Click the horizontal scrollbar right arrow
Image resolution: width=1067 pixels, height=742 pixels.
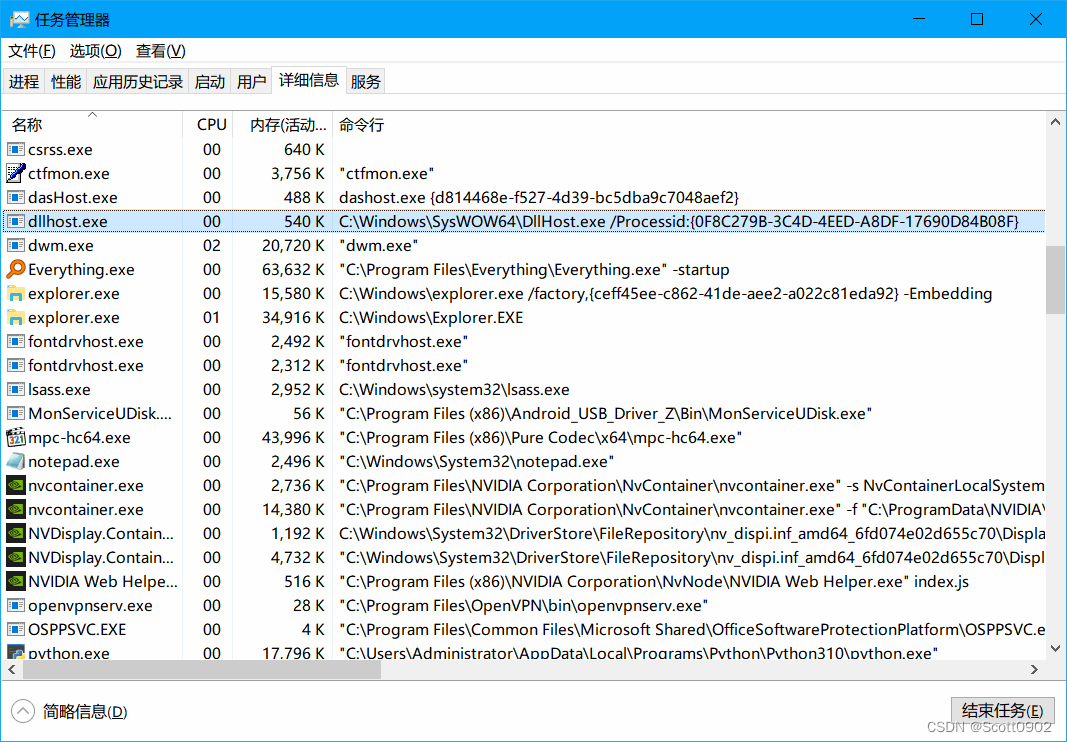[x=1034, y=669]
